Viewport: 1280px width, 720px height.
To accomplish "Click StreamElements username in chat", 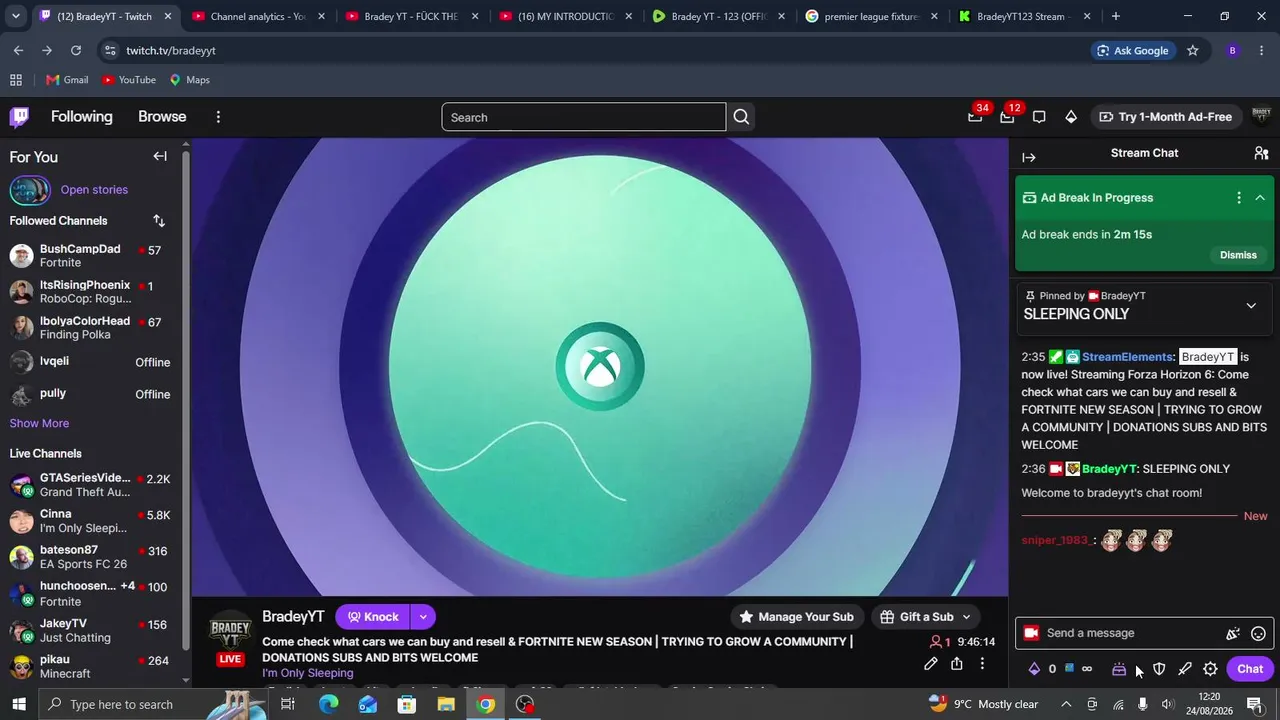I will tap(1127, 357).
